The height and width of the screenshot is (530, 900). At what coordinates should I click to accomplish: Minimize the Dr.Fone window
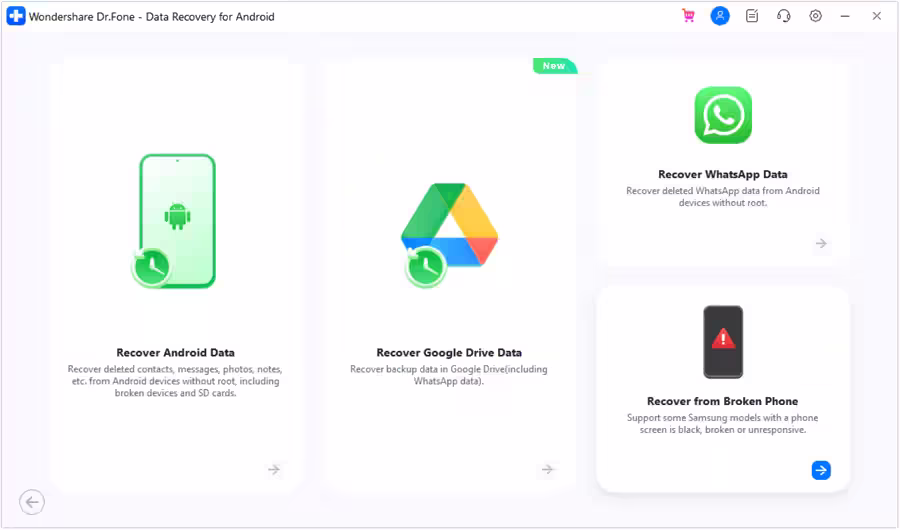click(845, 16)
